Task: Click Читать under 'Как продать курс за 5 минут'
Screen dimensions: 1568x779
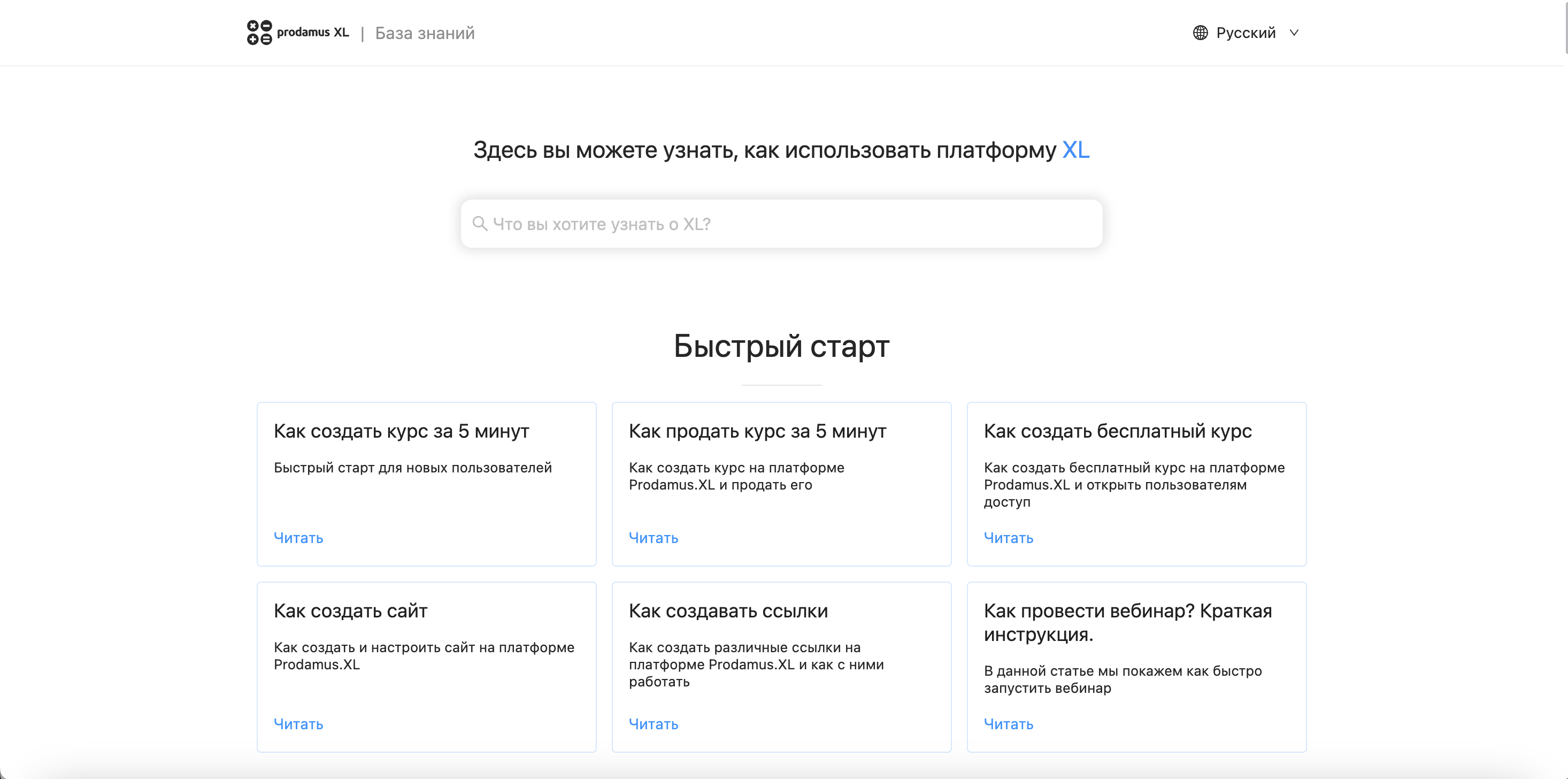Action: click(653, 538)
